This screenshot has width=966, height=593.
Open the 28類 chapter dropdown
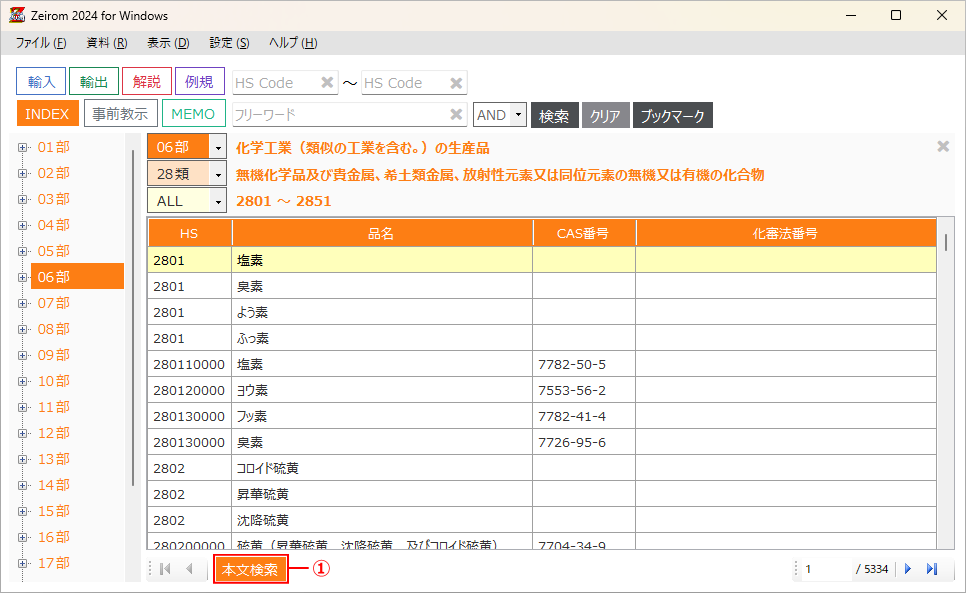[219, 174]
